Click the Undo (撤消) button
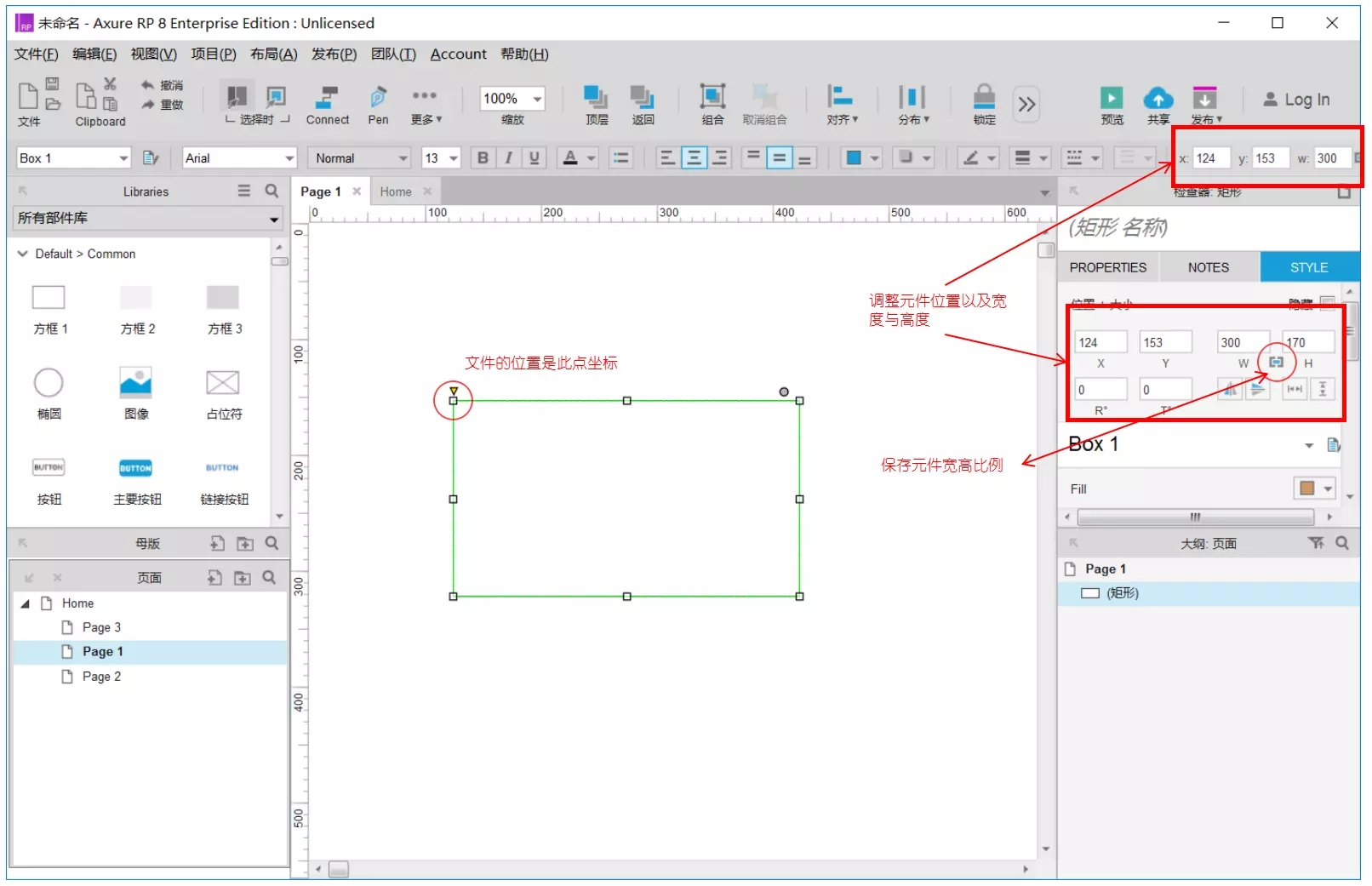The height and width of the screenshot is (886, 1372). (162, 85)
